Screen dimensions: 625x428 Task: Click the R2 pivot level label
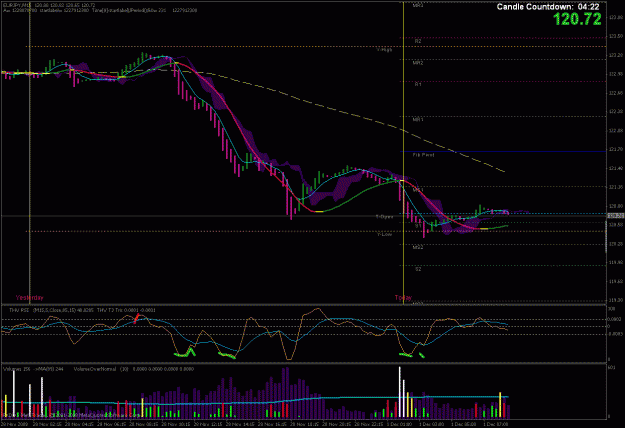coord(418,41)
